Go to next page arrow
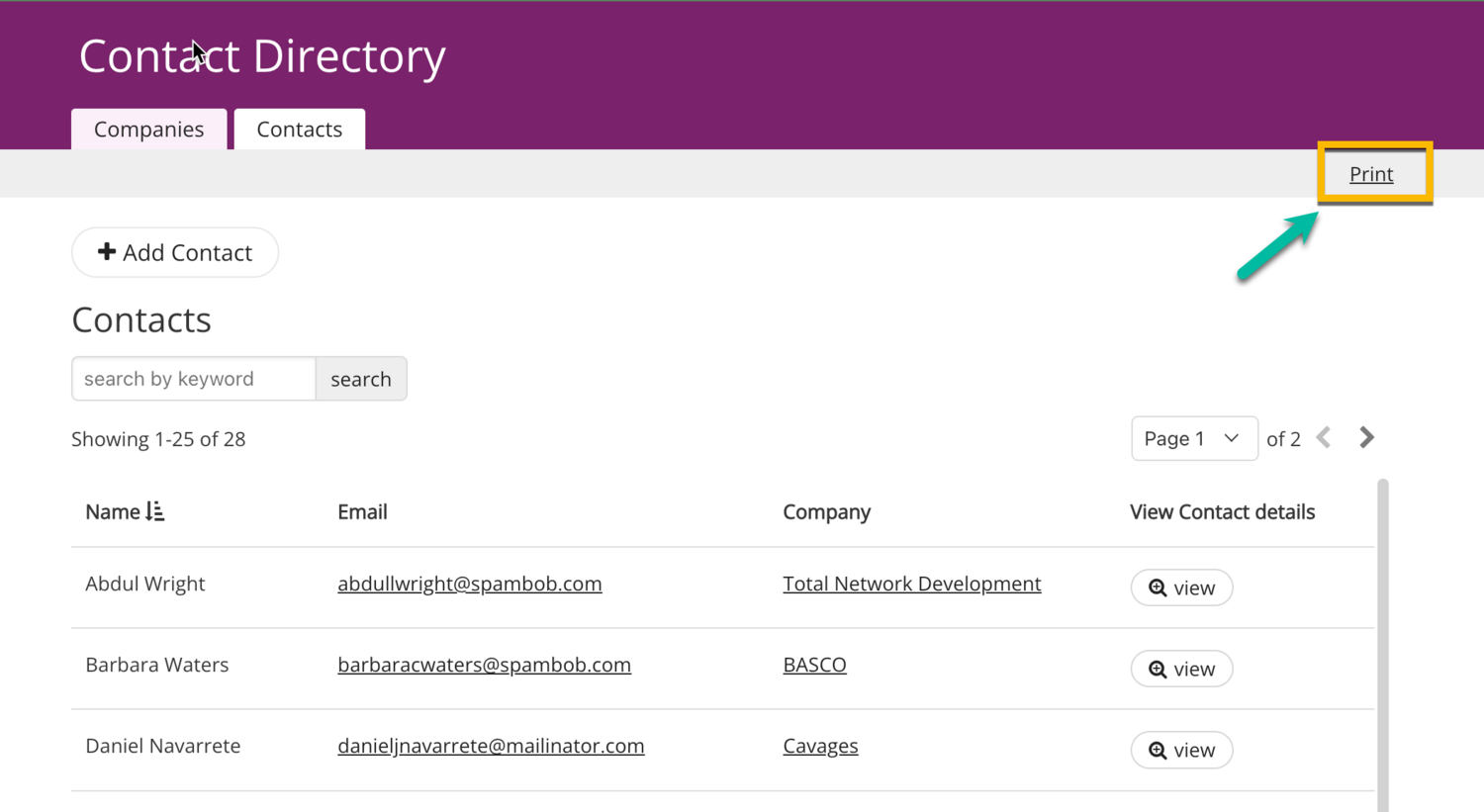 pos(1366,438)
